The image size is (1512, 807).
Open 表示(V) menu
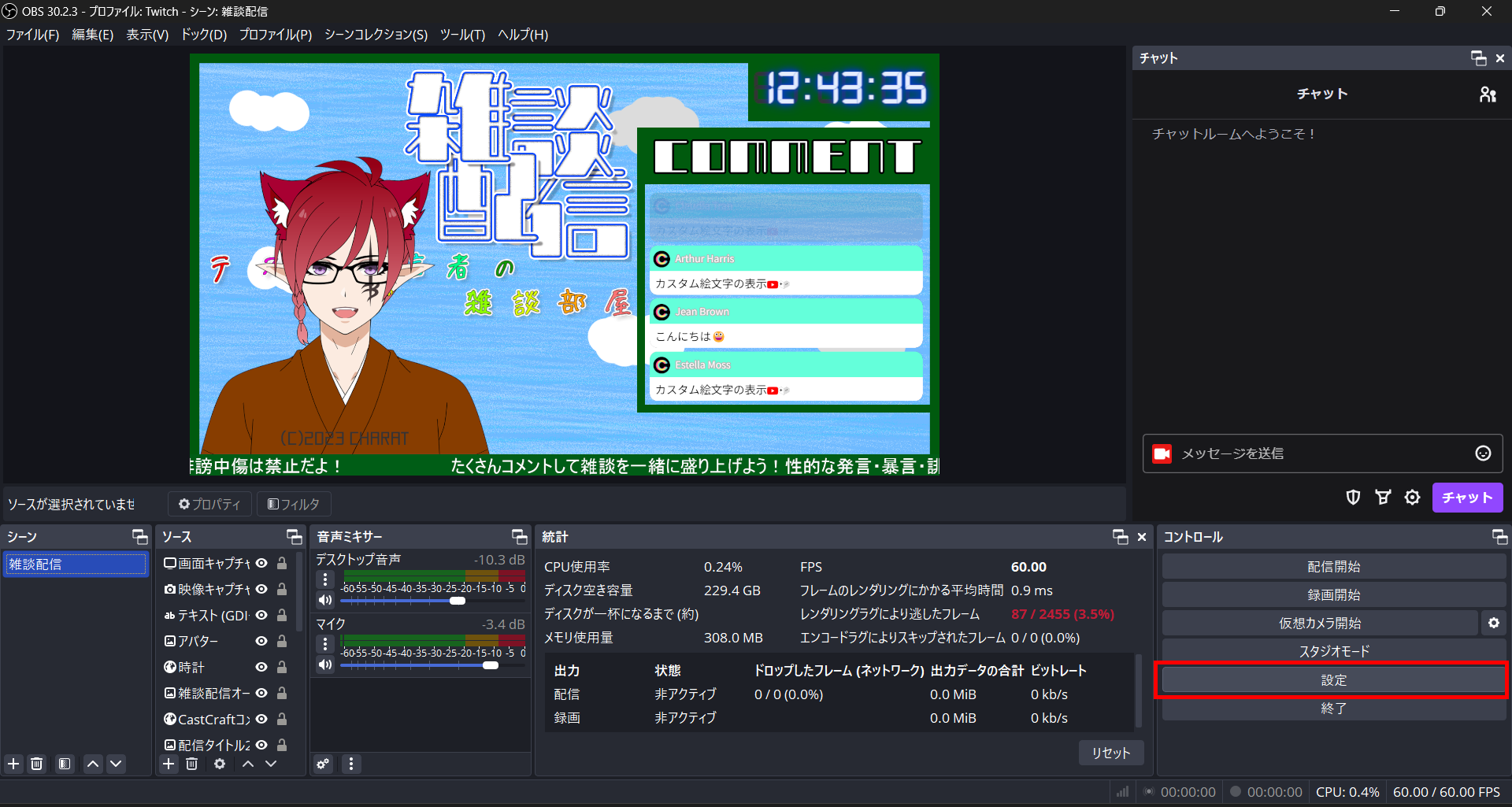147,35
